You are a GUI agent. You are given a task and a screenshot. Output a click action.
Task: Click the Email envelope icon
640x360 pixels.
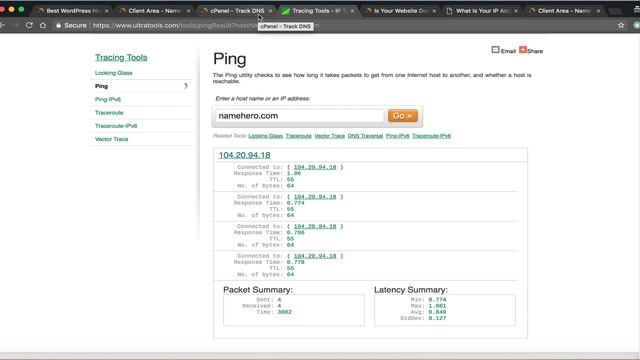coord(495,50)
